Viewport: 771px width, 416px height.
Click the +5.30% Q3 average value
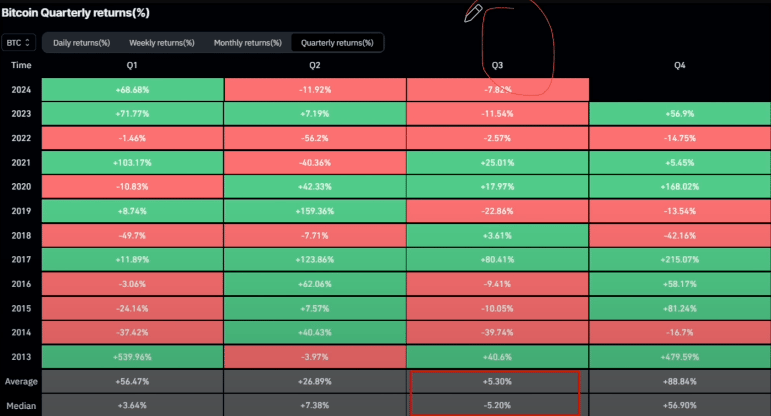point(498,382)
